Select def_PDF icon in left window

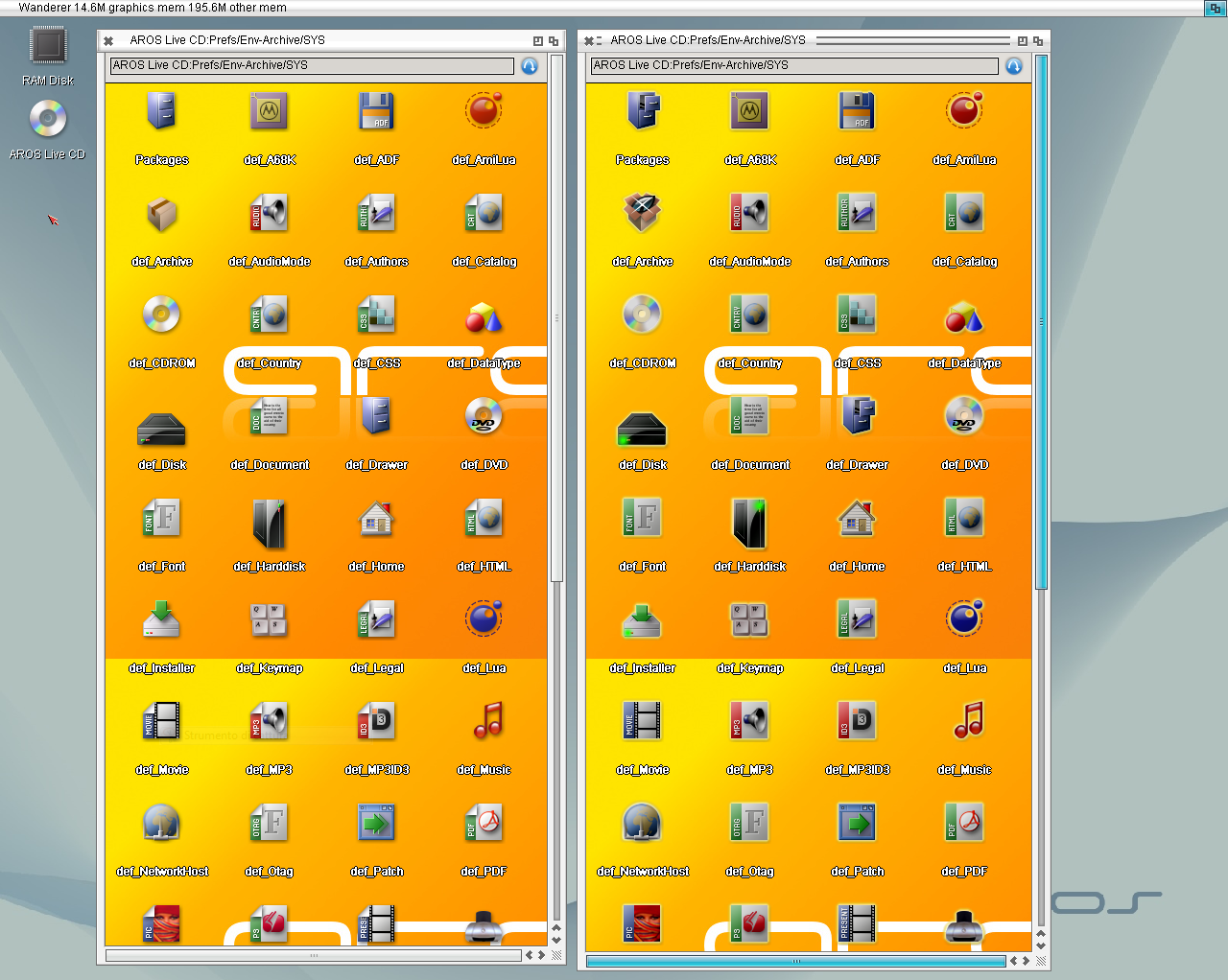click(484, 823)
